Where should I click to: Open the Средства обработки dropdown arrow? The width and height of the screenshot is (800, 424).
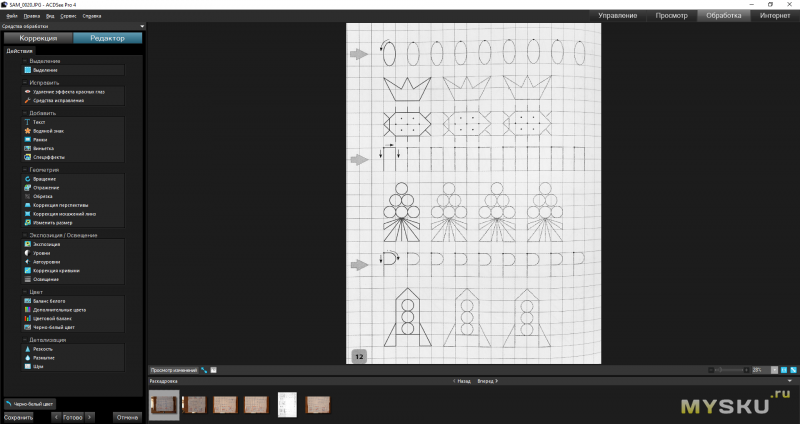click(142, 26)
